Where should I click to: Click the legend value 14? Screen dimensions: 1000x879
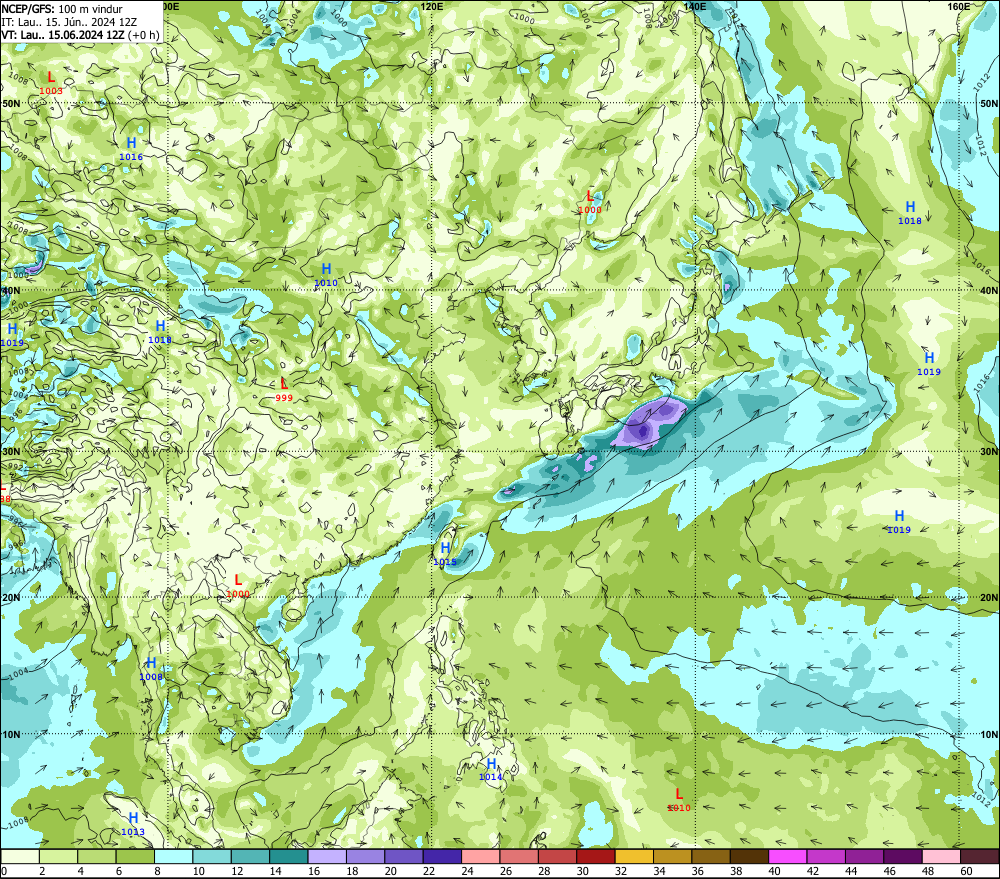coord(275,871)
